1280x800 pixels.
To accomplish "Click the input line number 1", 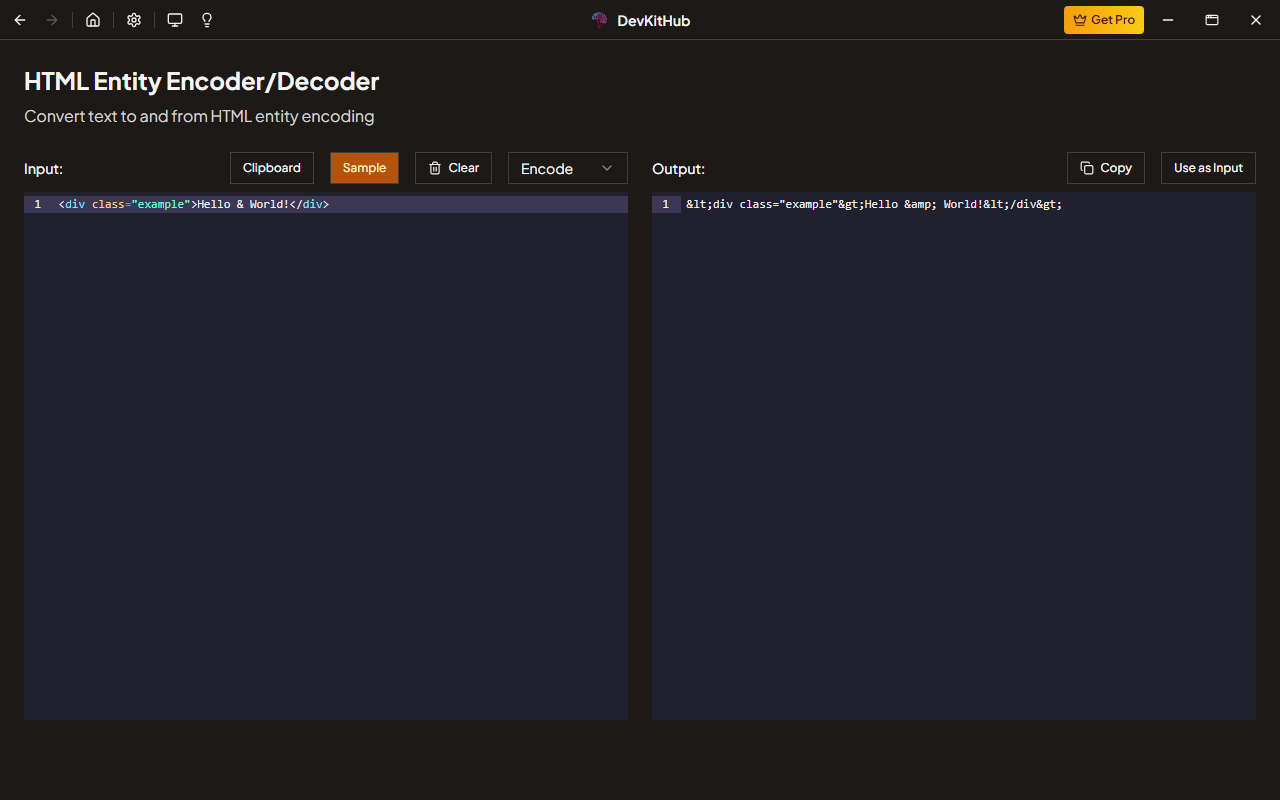I will pyautogui.click(x=38, y=204).
